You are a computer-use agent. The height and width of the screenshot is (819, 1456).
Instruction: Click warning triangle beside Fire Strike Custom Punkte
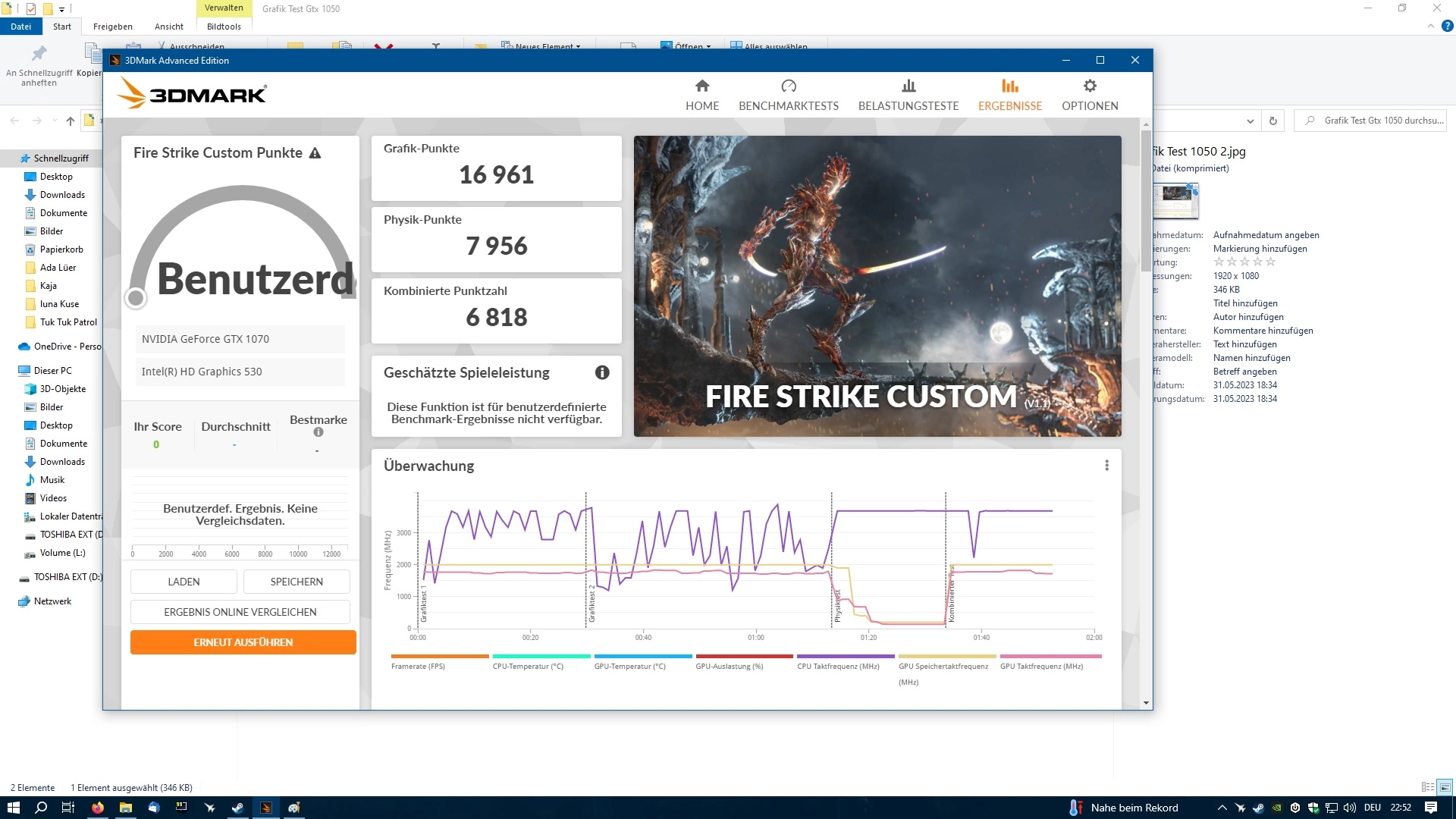click(x=315, y=153)
